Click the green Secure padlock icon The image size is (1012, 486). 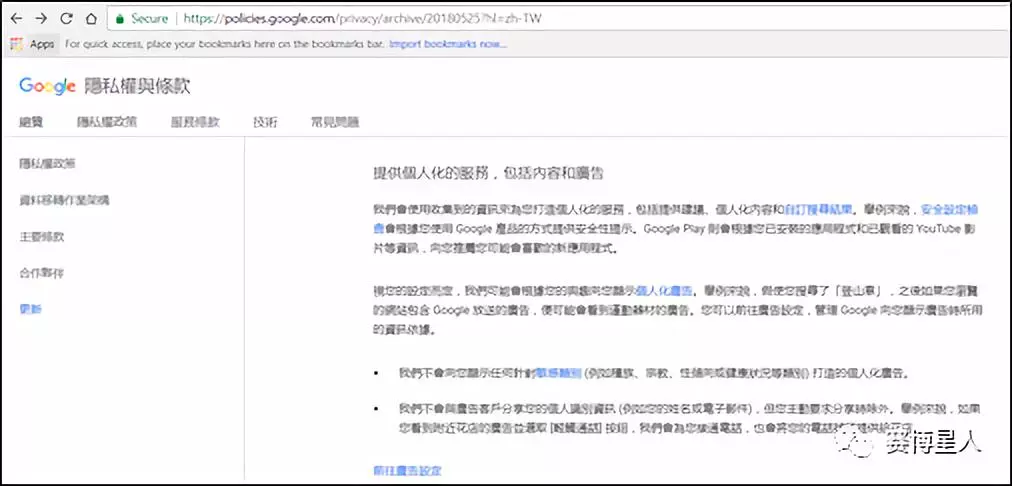coord(119,19)
